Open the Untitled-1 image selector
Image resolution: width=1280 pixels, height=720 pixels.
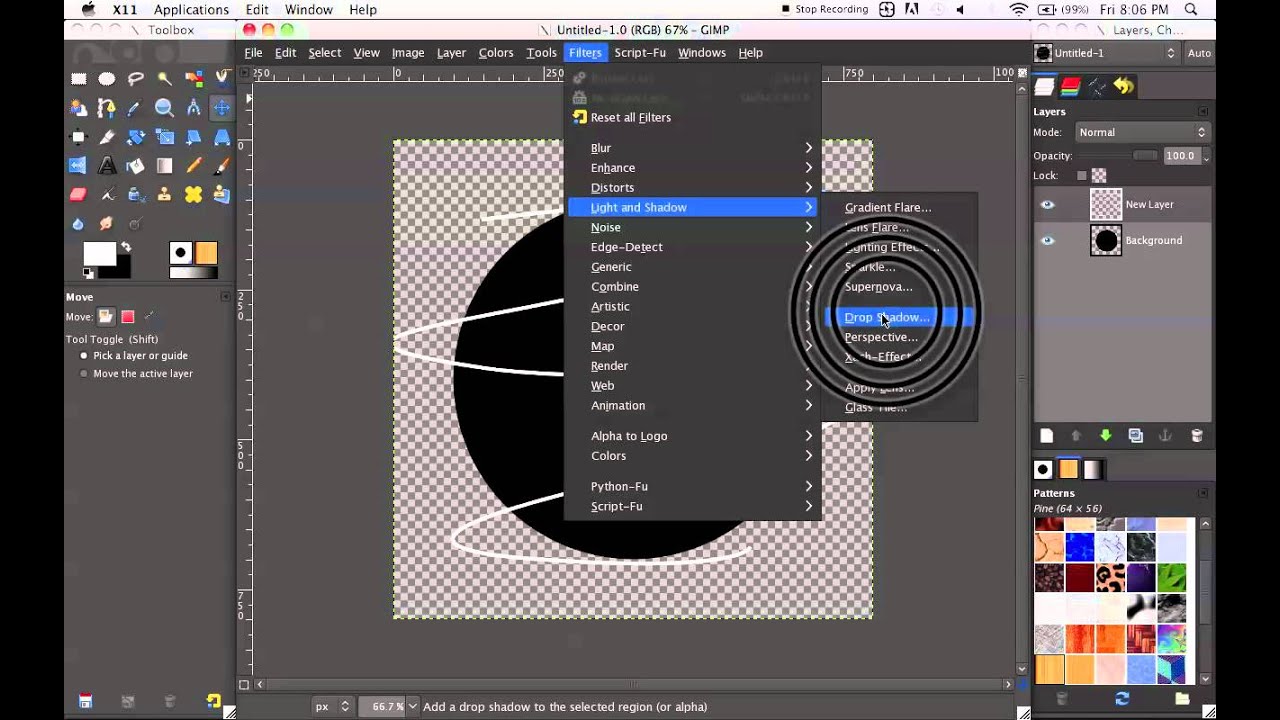[x=1107, y=53]
